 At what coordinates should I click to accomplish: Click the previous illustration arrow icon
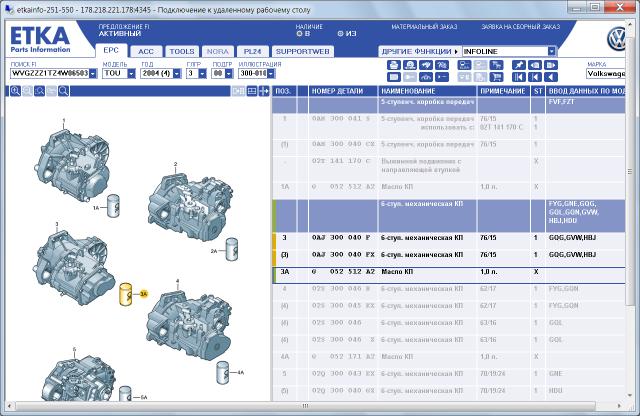tap(535, 65)
